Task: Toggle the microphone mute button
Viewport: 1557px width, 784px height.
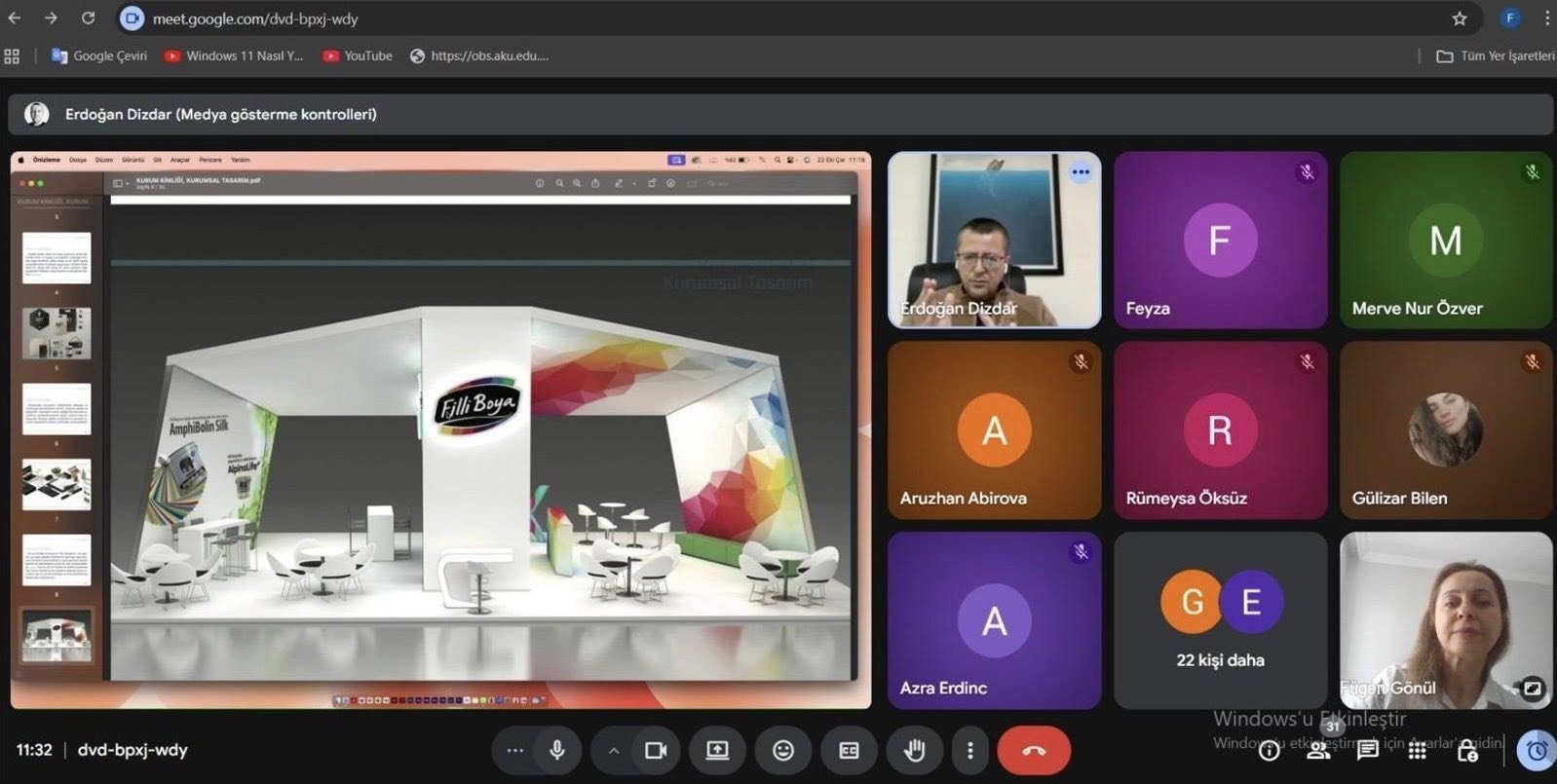Action: pyautogui.click(x=557, y=750)
